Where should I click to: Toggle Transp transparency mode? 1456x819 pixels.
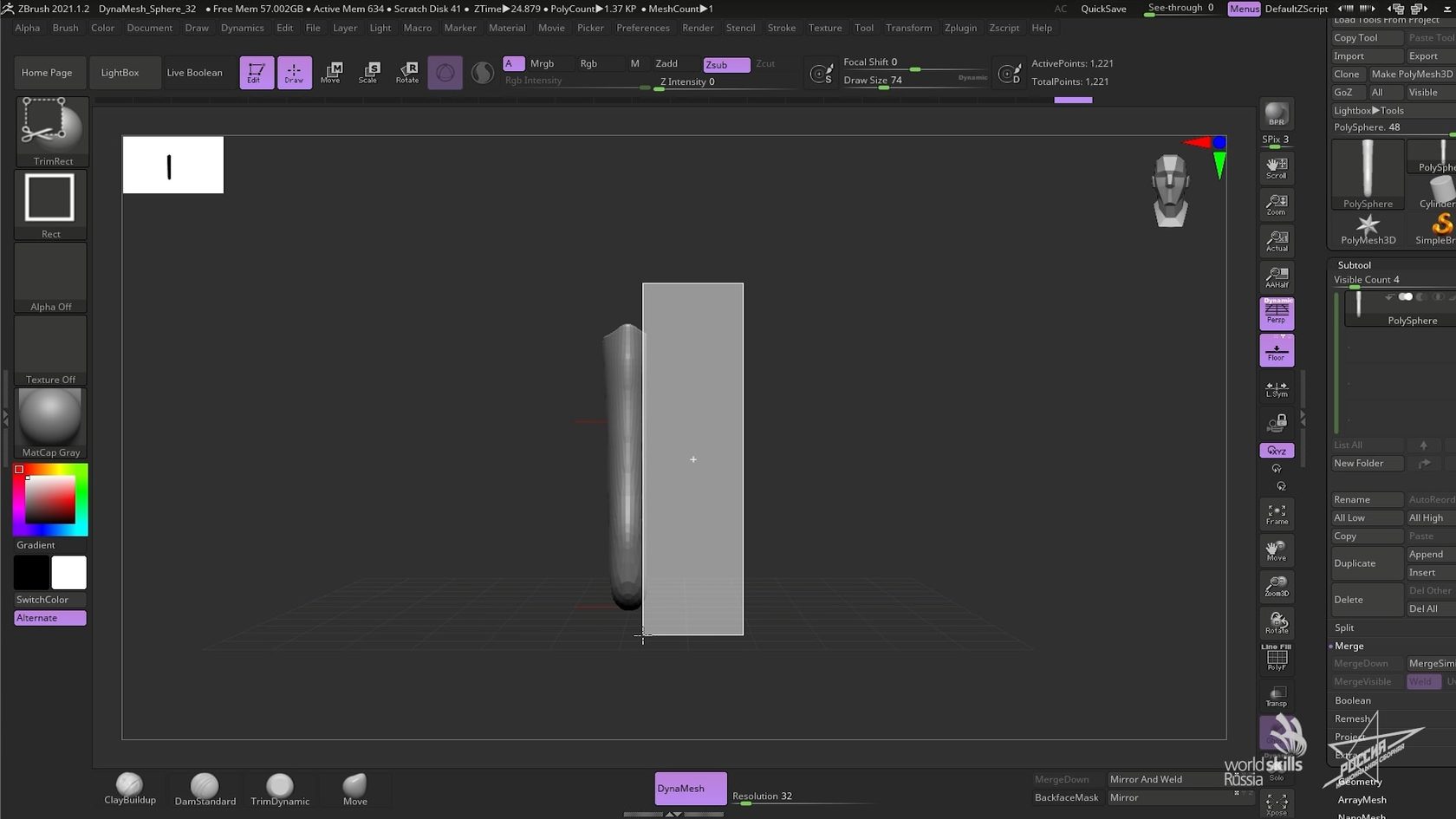click(1277, 696)
